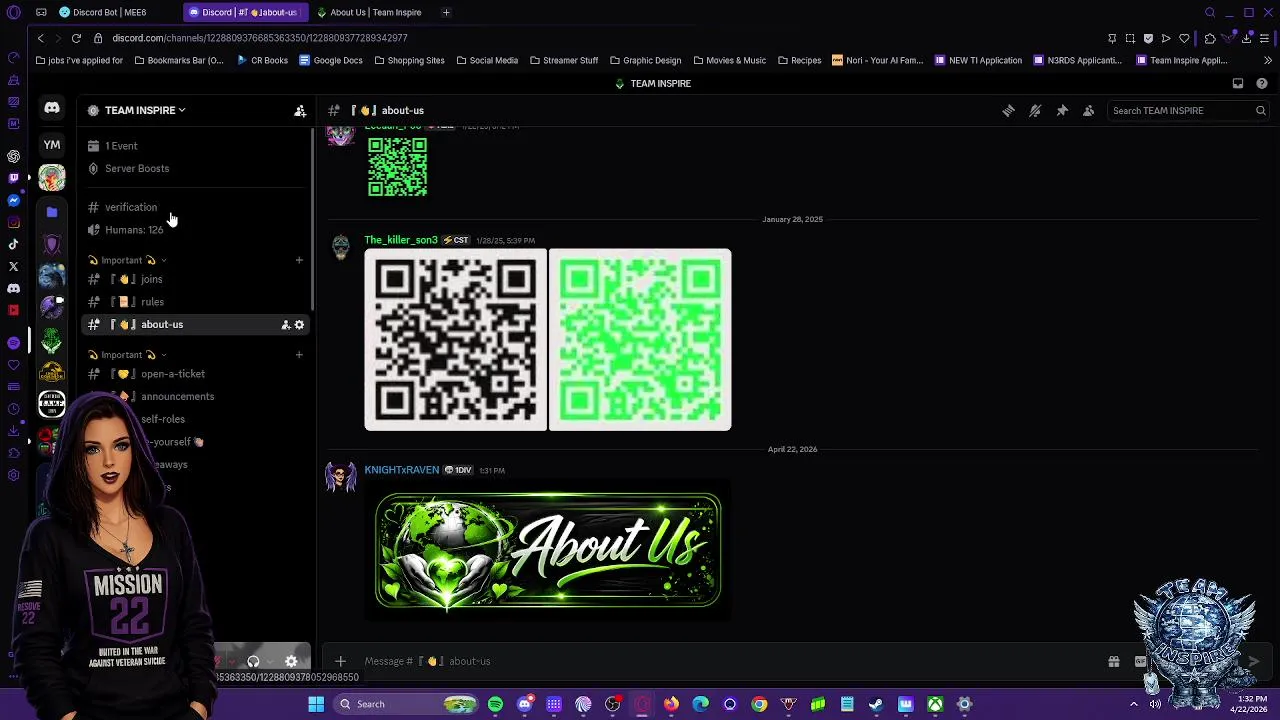The image size is (1280, 720).
Task: Go back in browser navigation
Action: (x=40, y=38)
